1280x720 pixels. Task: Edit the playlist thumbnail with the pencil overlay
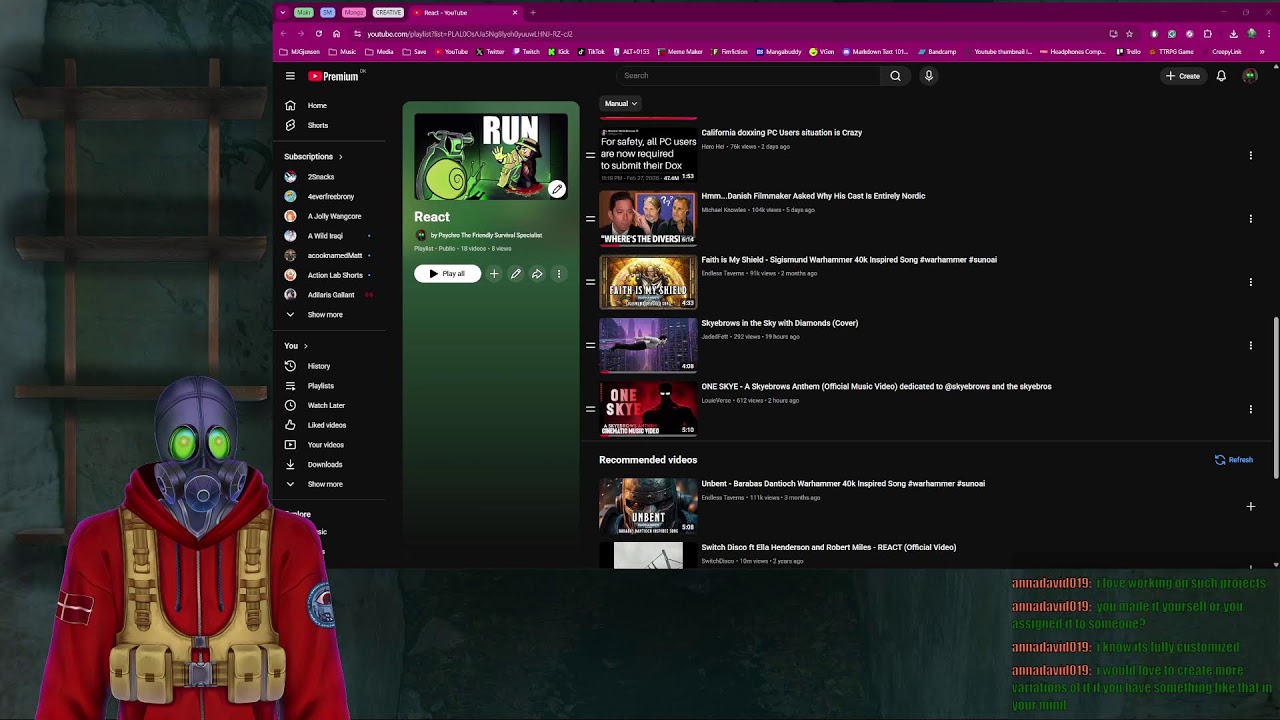(x=557, y=189)
